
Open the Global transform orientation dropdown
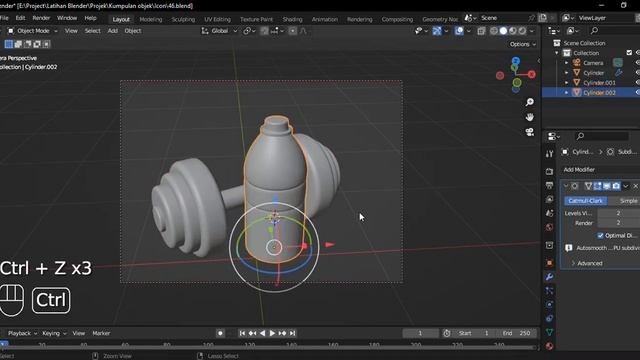(x=219, y=31)
